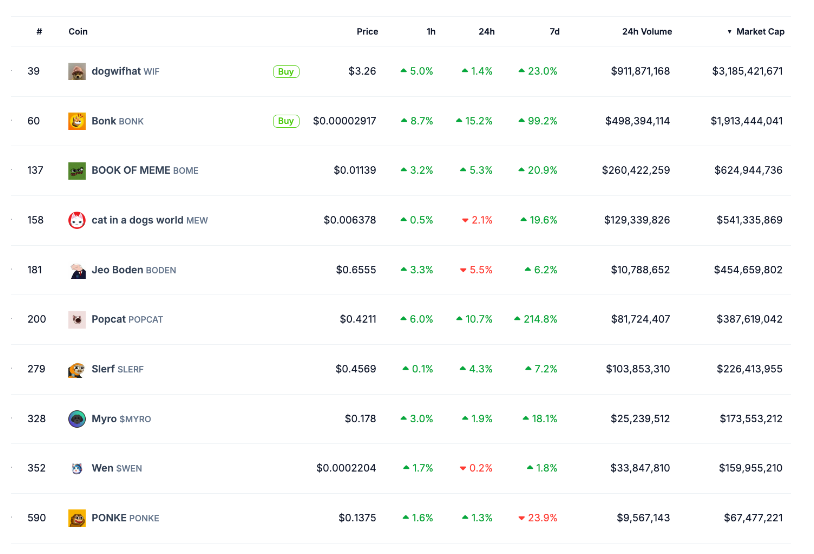Click the dogwifhat coin icon

77,72
